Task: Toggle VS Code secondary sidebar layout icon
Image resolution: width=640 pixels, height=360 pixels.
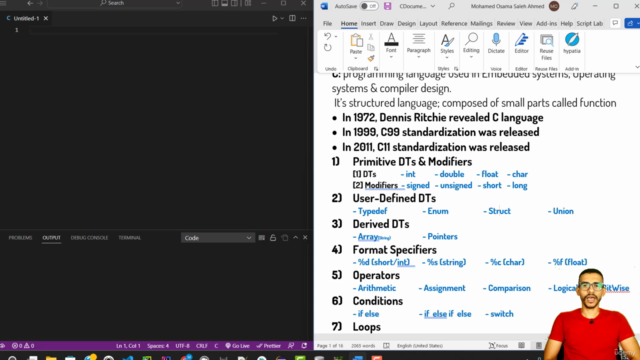Action: pos(235,3)
